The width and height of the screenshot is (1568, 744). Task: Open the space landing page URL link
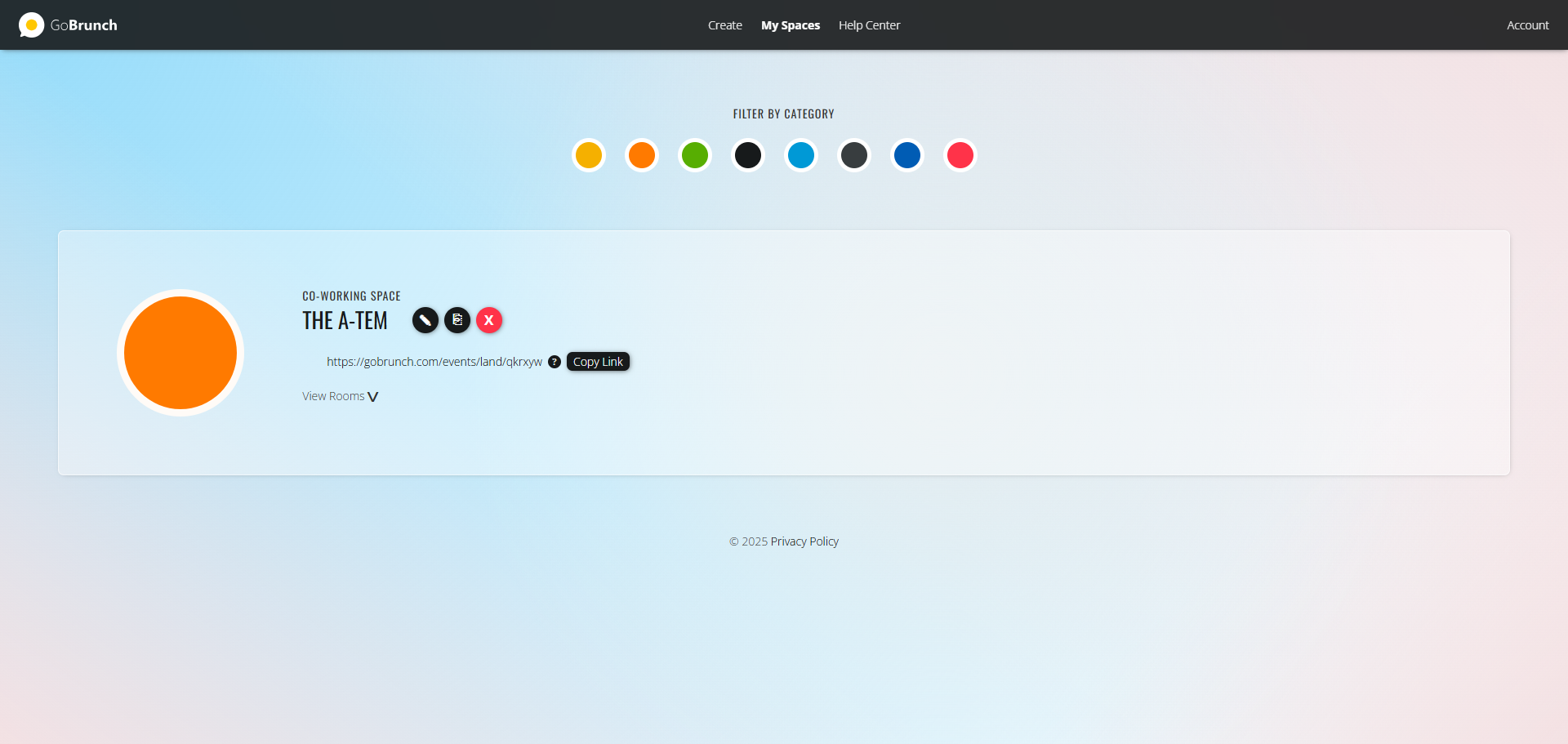434,362
